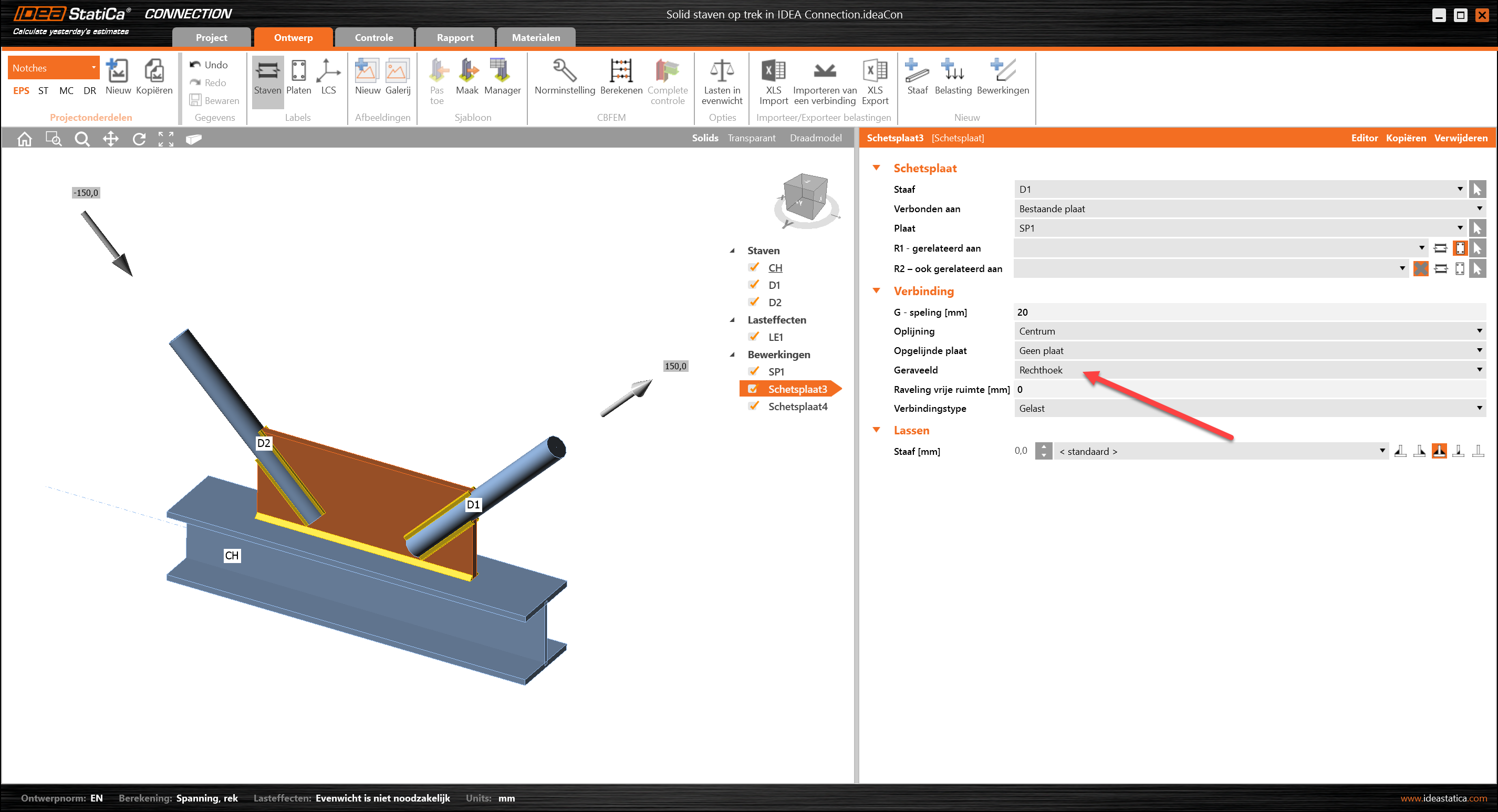Screen dimensions: 1498x812
Task: Click the home view icon
Action: pyautogui.click(x=24, y=139)
